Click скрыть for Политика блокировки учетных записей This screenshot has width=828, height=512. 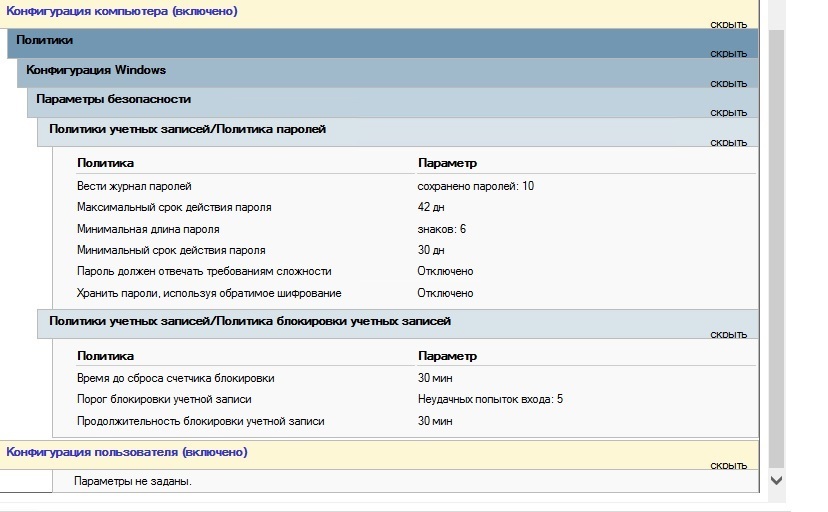(x=728, y=334)
